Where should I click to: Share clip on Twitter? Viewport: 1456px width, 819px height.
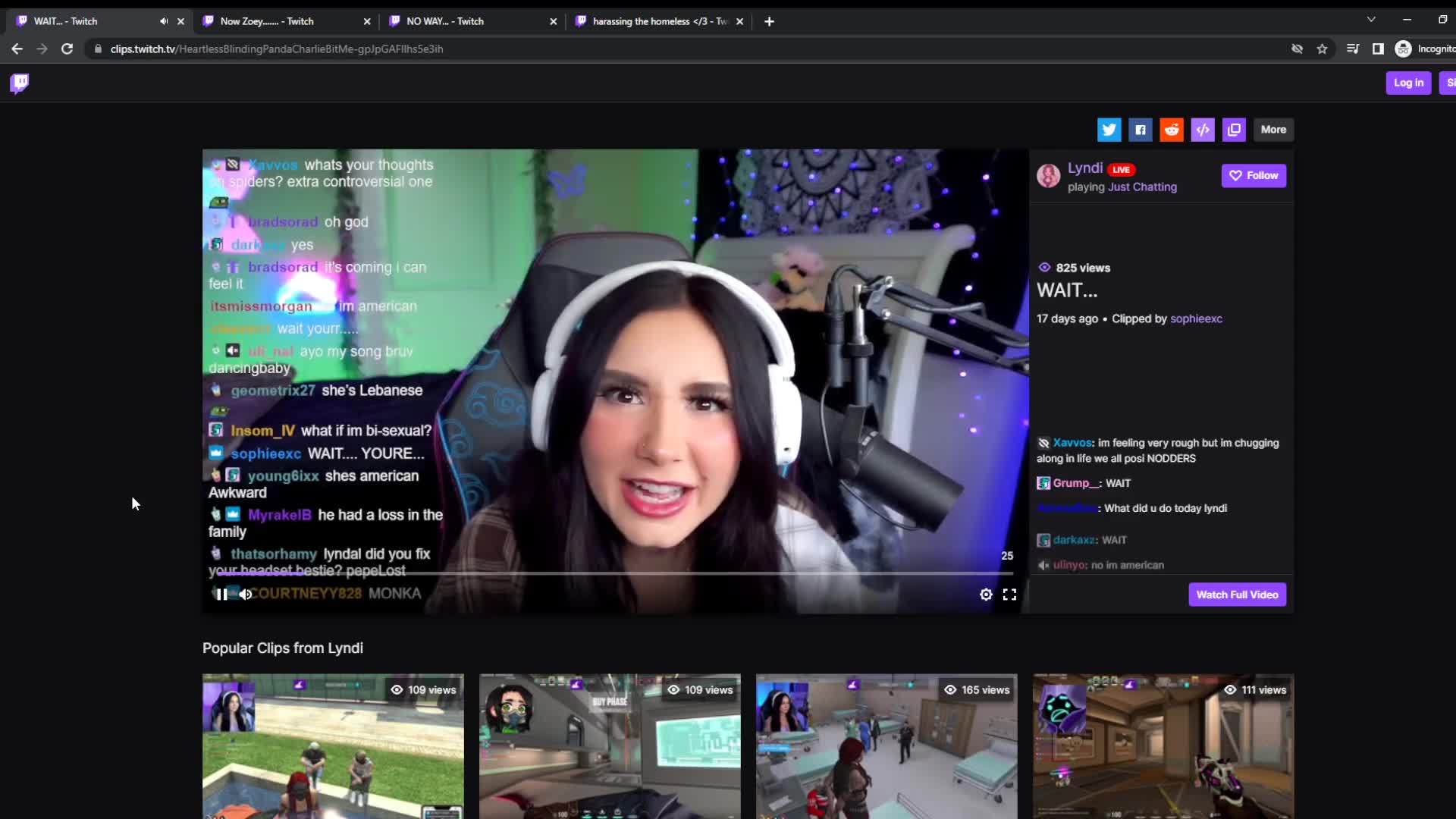click(1109, 130)
